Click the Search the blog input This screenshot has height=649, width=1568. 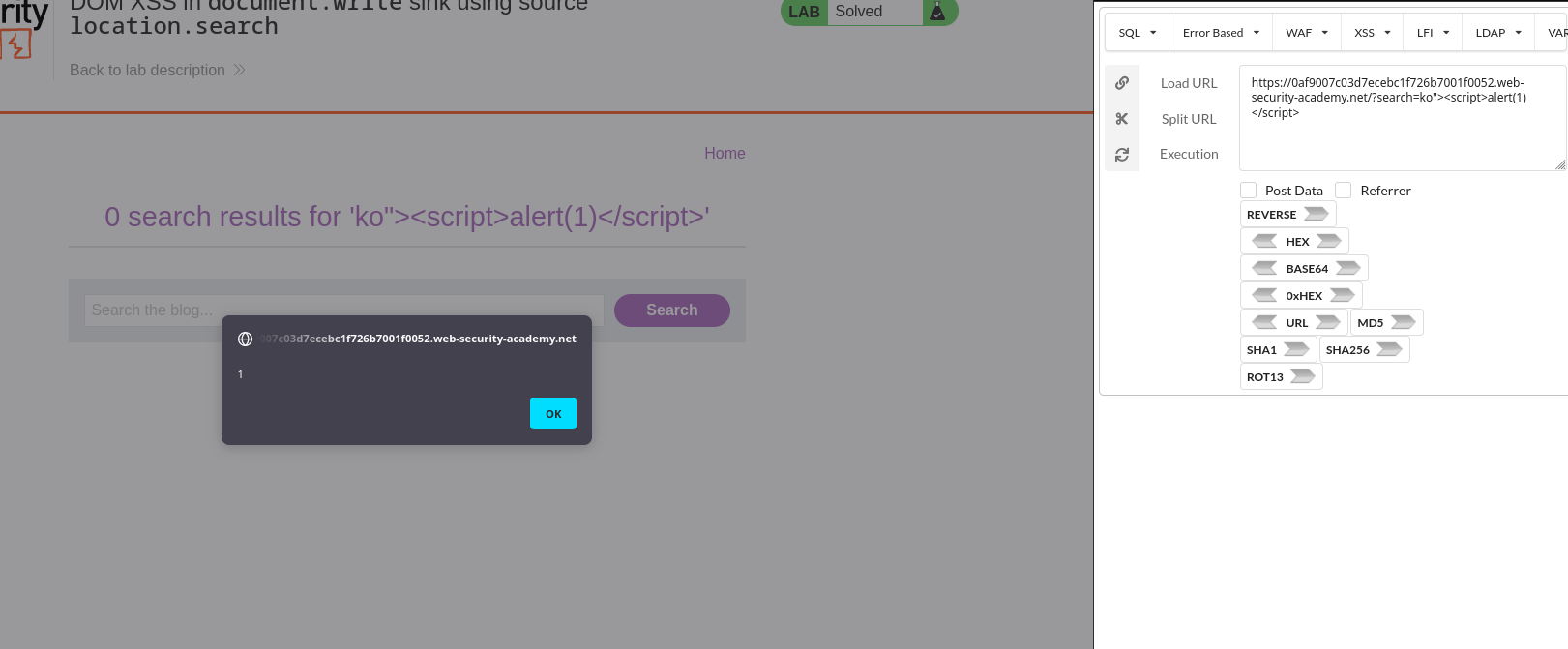pyautogui.click(x=344, y=310)
